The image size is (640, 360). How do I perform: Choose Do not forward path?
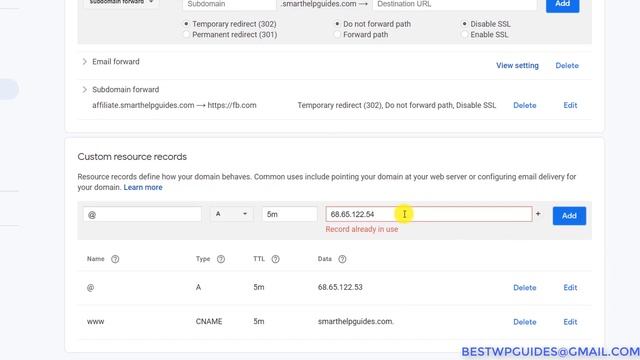(x=337, y=24)
